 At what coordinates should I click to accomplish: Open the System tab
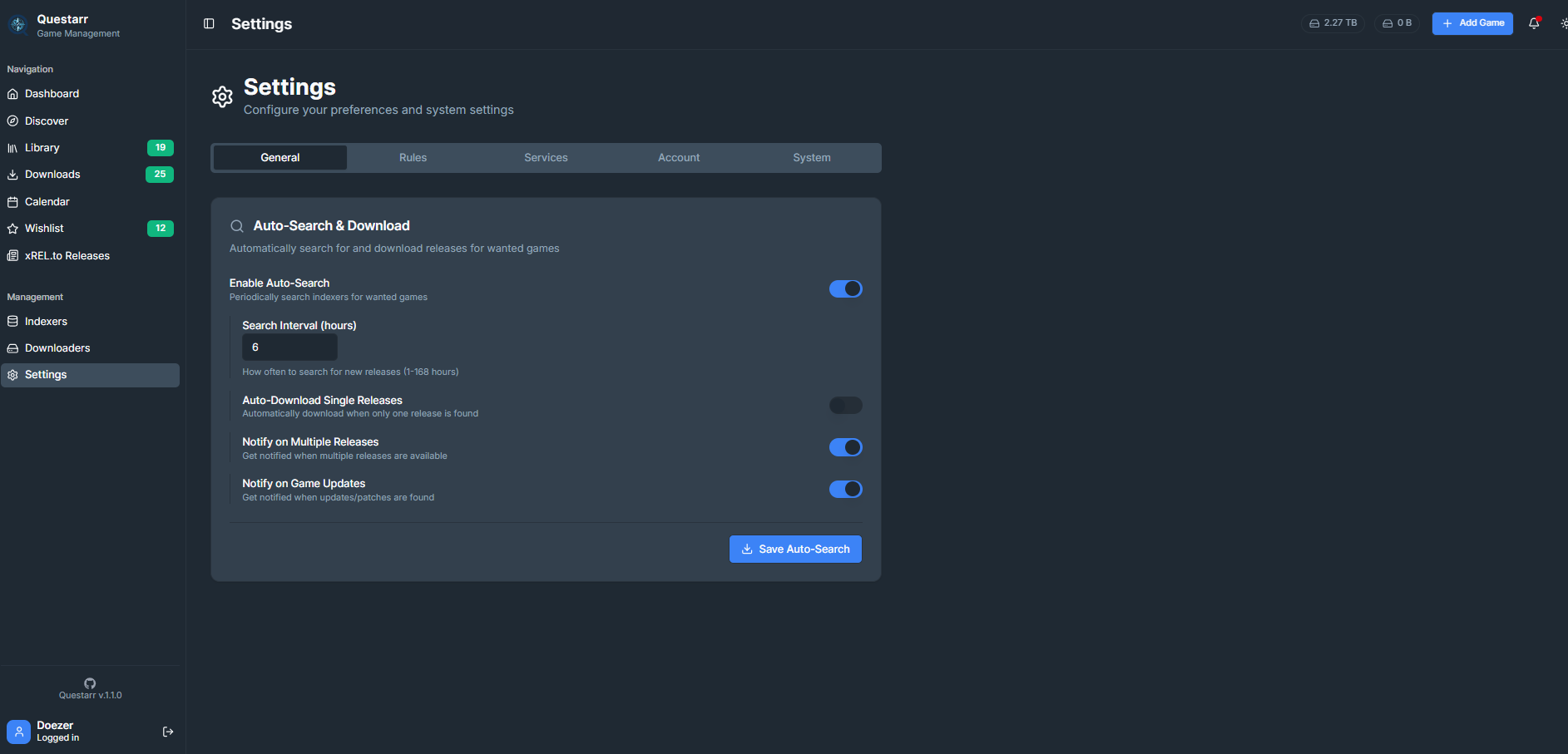(811, 158)
